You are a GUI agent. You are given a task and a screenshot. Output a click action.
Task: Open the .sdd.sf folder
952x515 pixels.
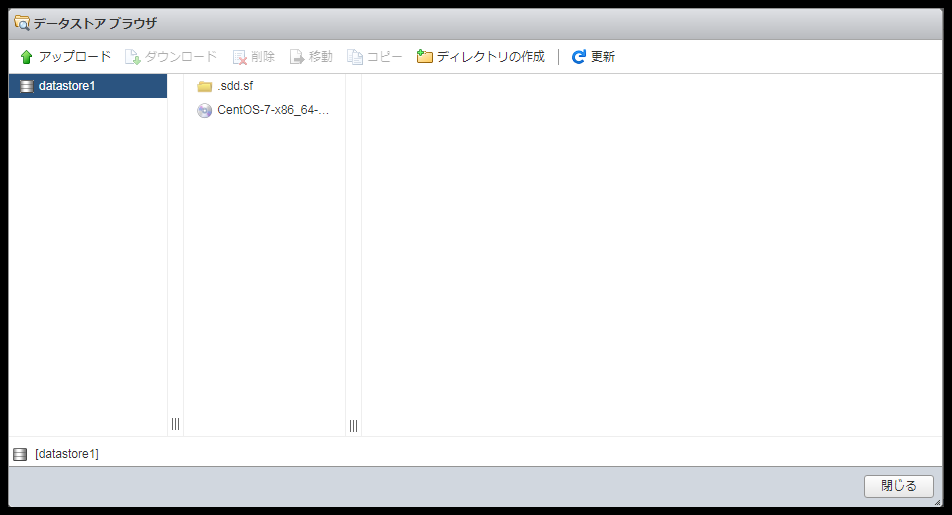(235, 86)
